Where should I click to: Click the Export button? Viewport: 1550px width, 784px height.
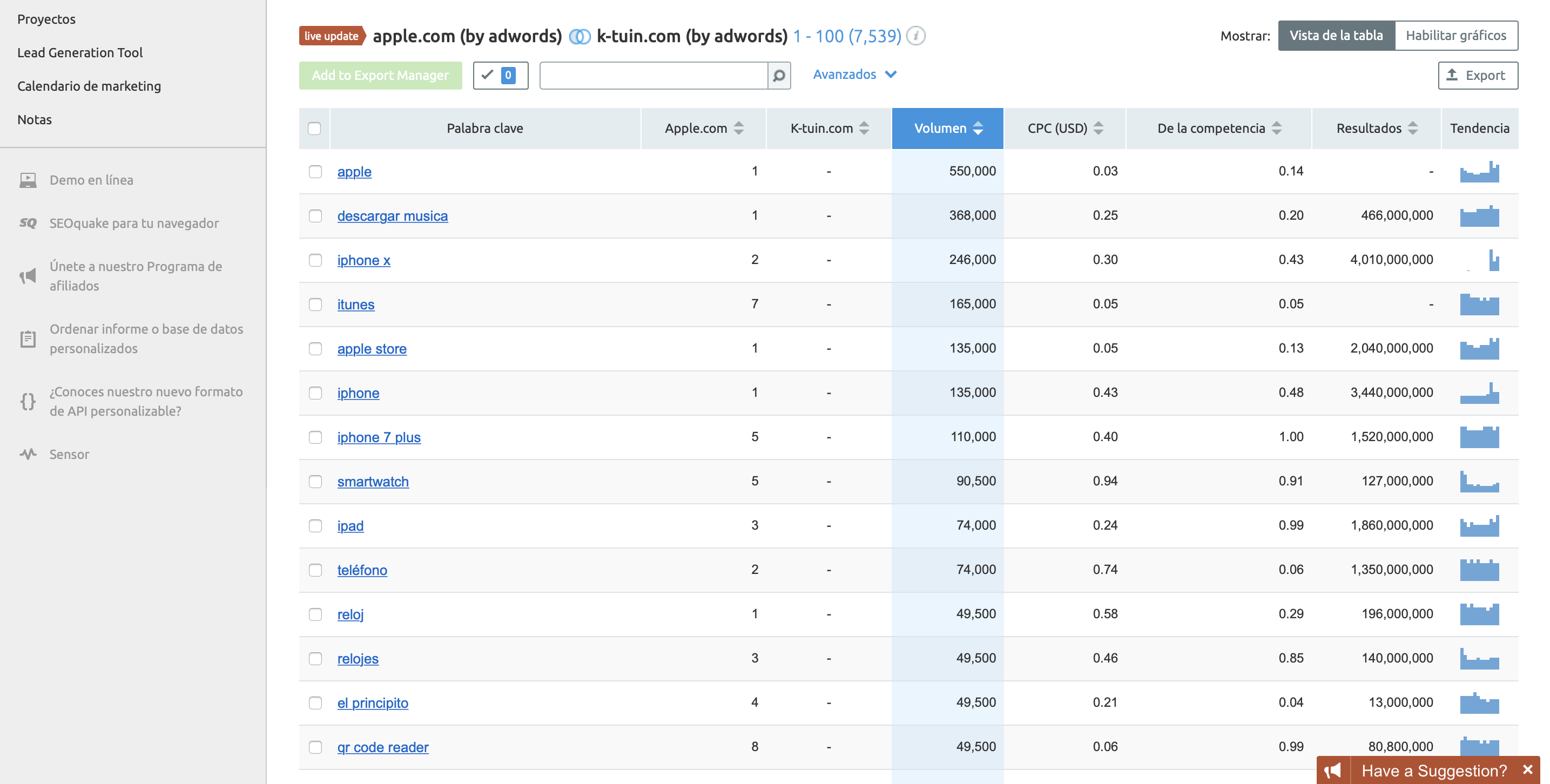[x=1478, y=75]
